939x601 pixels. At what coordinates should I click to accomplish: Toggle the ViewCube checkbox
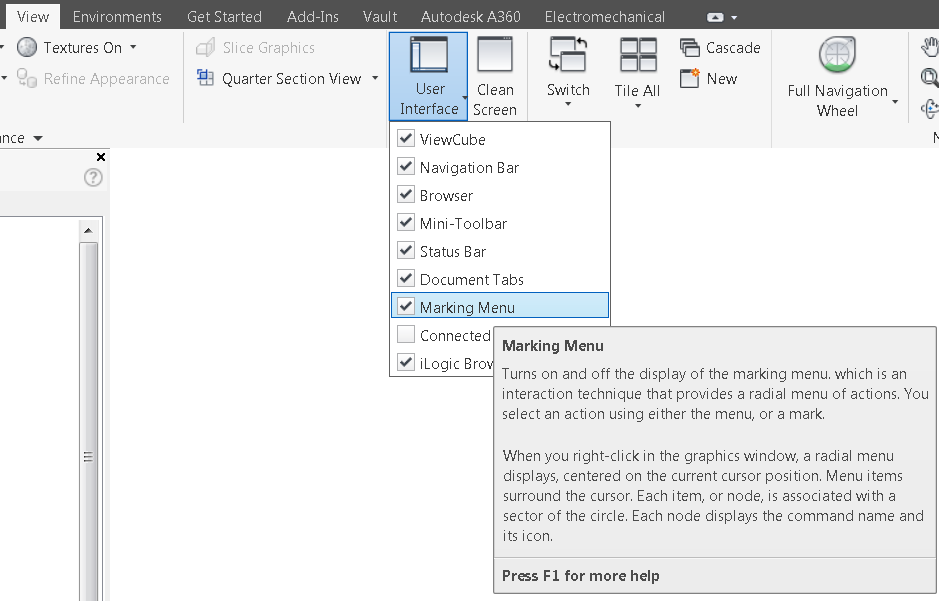pyautogui.click(x=406, y=139)
